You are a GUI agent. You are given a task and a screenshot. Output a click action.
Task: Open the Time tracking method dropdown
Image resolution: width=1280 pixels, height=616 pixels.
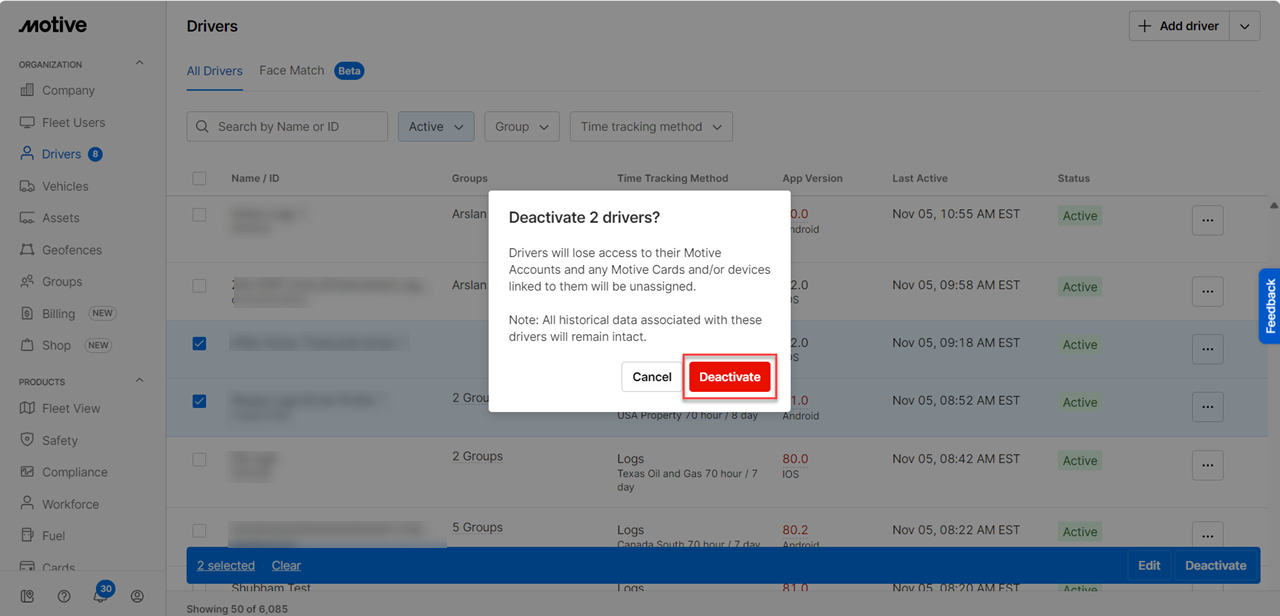651,127
